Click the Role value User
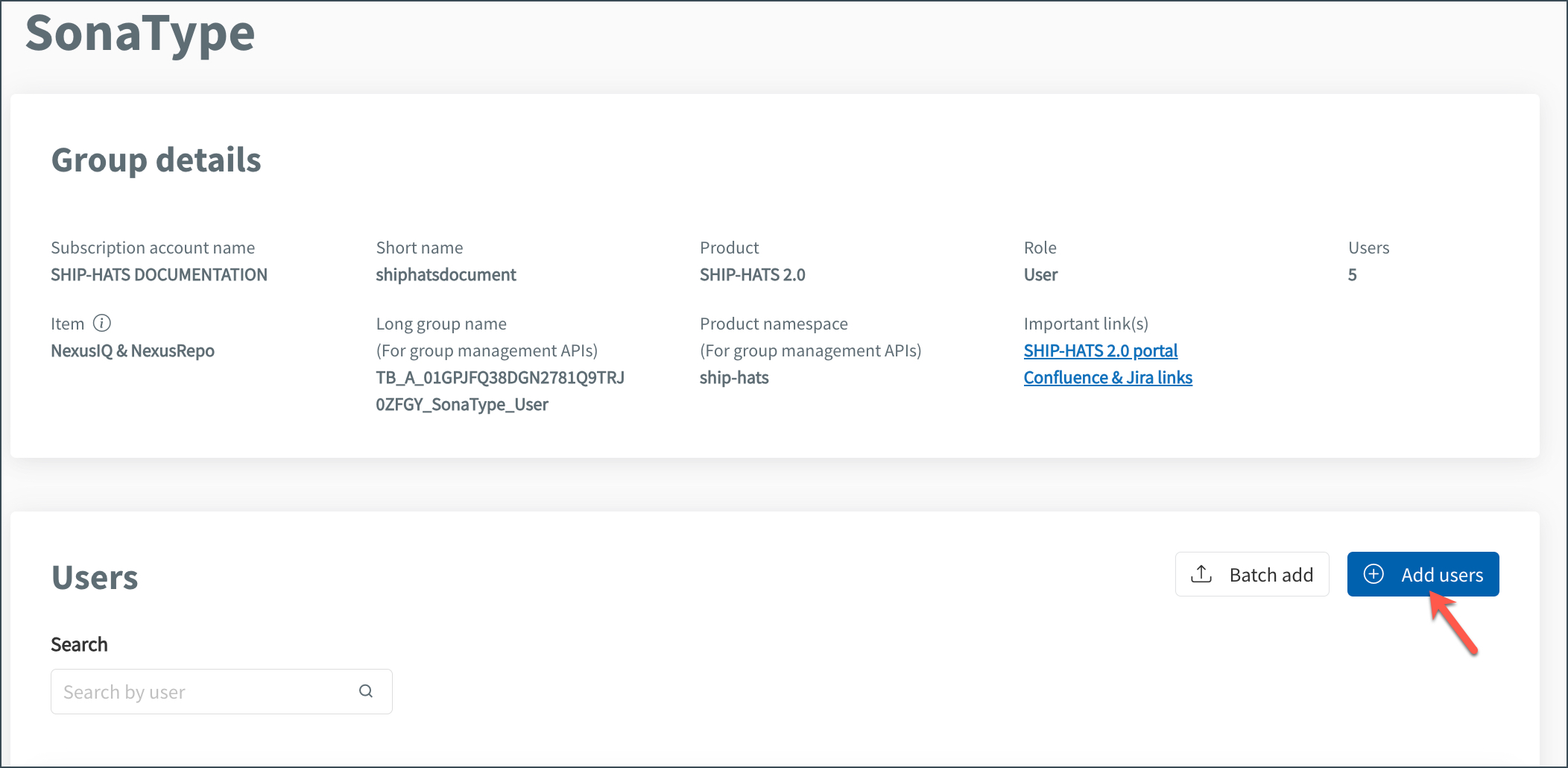This screenshot has width=1568, height=768. (x=1040, y=274)
